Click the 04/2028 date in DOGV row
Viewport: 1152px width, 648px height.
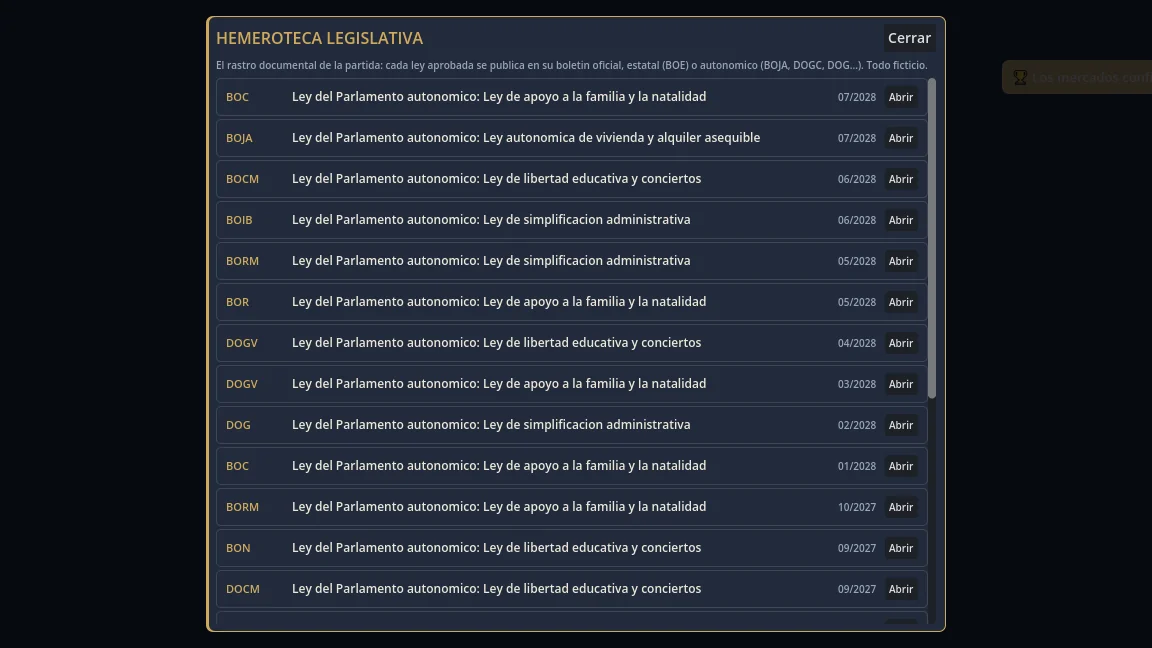pos(857,343)
